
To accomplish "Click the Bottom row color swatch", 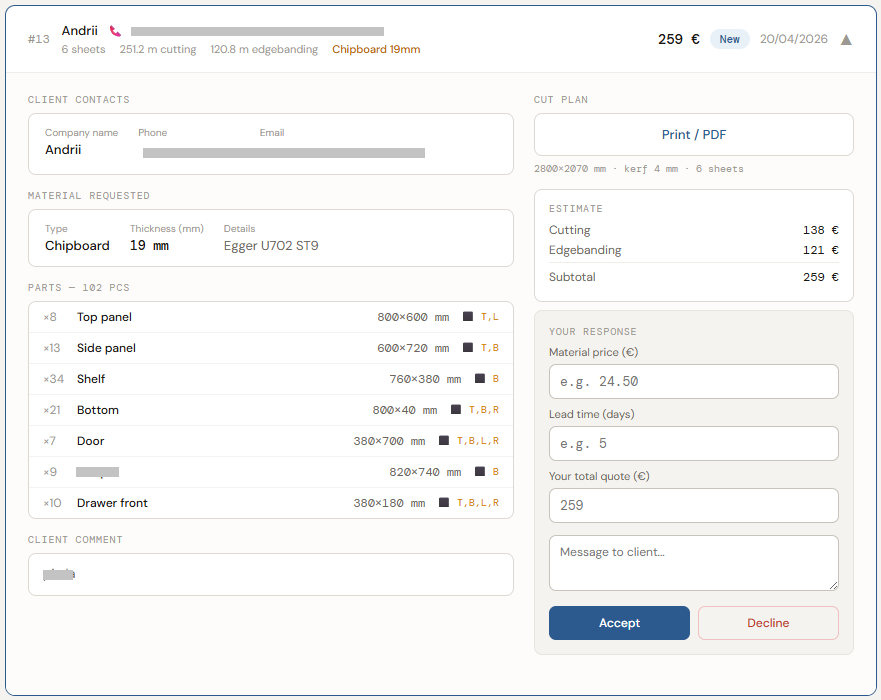I will (x=456, y=409).
